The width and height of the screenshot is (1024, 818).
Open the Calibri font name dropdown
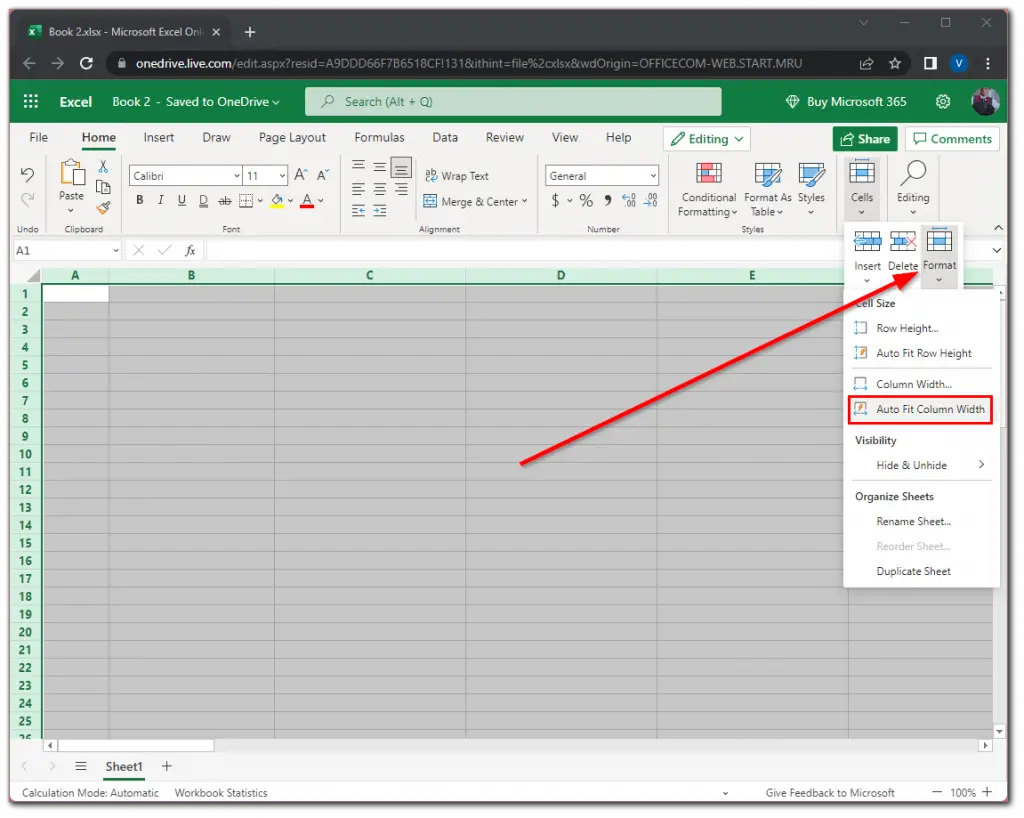click(x=236, y=176)
